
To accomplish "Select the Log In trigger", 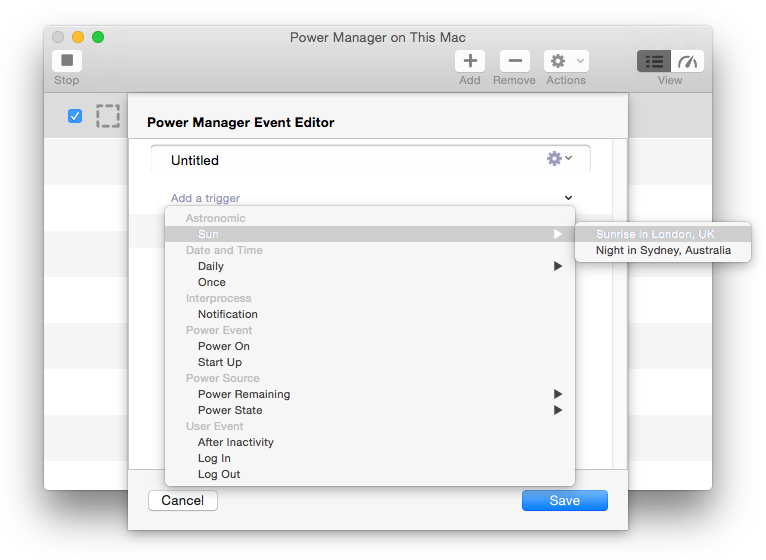I will click(x=370, y=458).
